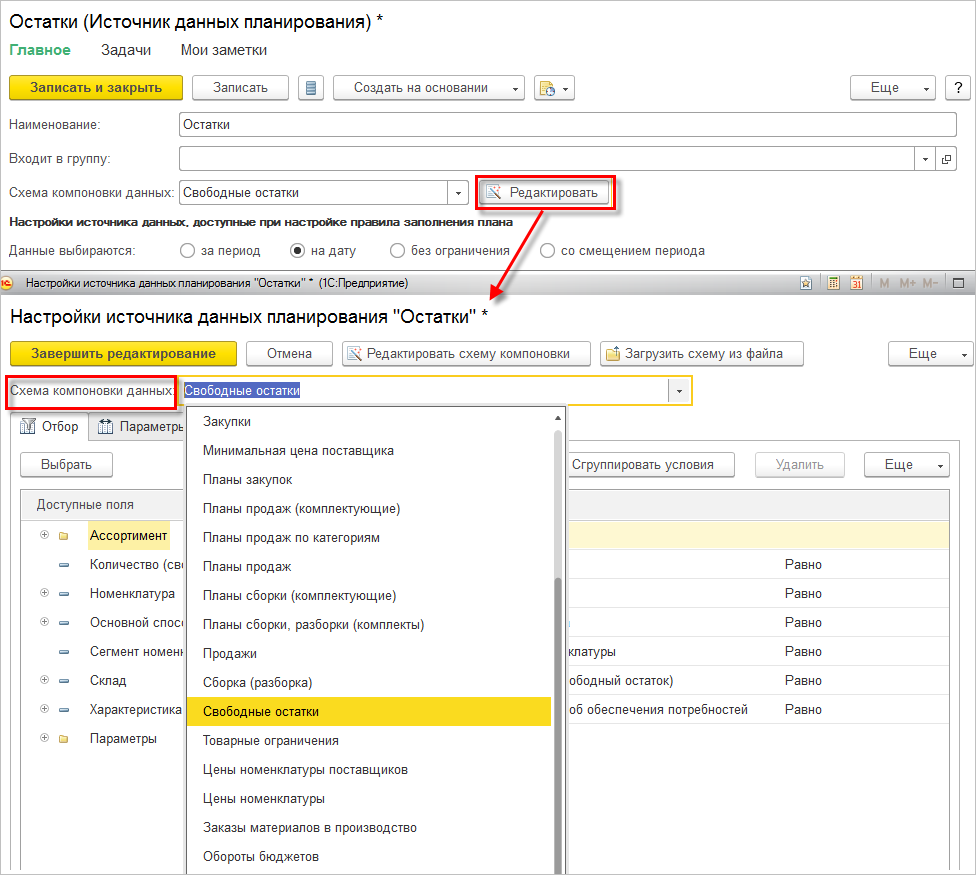The image size is (976, 875).
Task: Click the open-form icon beside Входит в группу
Action: coord(946,159)
